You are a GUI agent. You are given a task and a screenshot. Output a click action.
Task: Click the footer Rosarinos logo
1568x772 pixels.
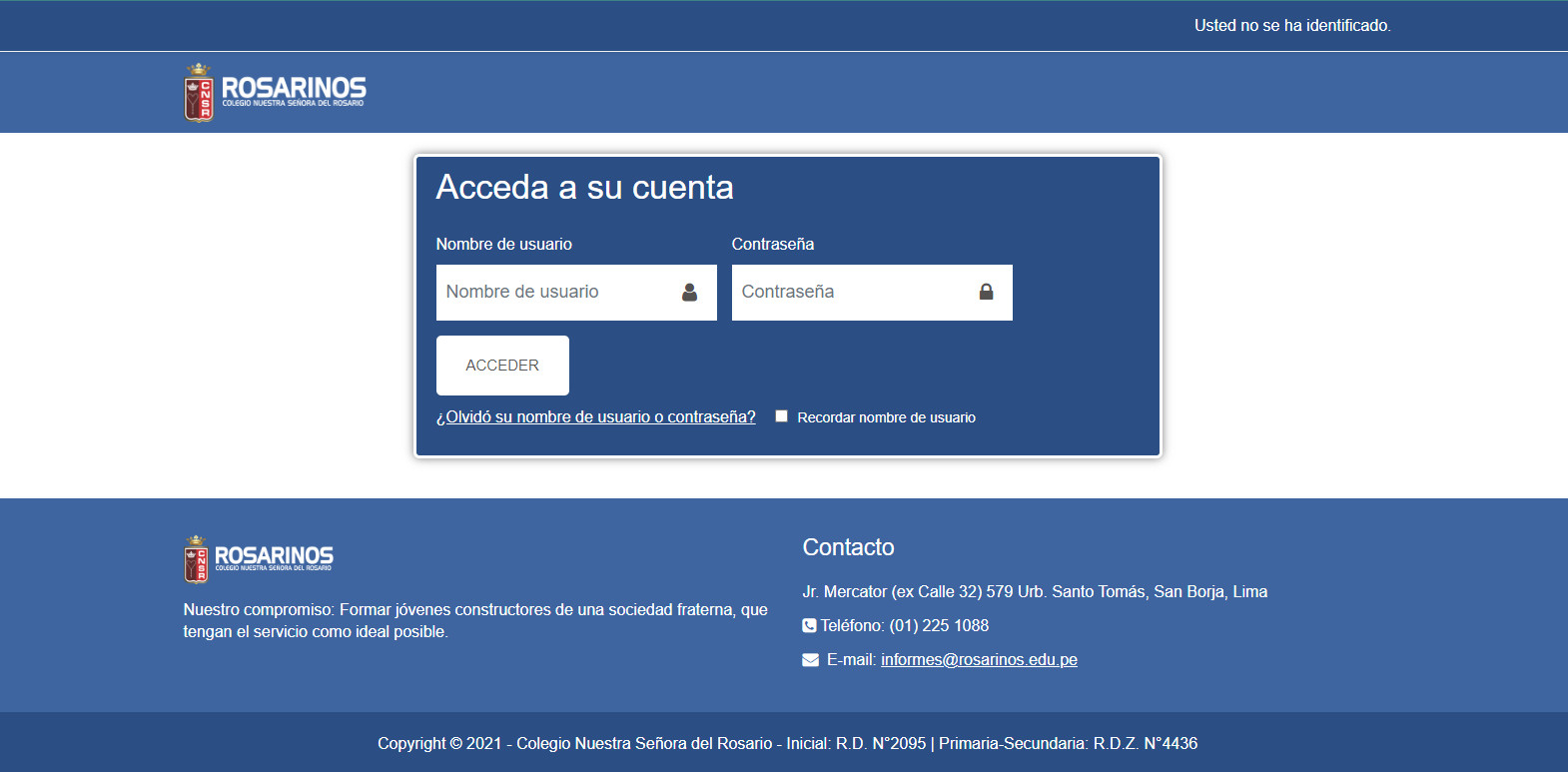[x=259, y=558]
